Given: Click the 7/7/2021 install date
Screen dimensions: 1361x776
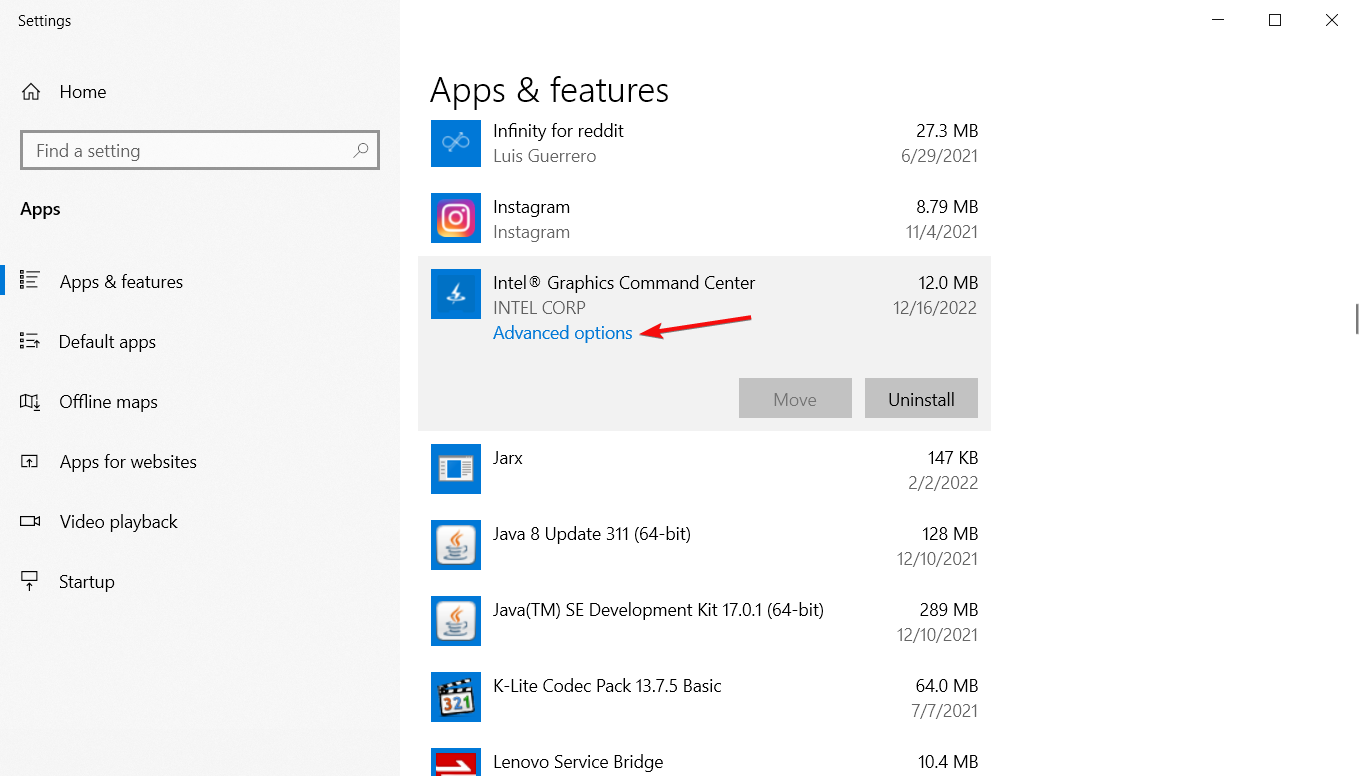Looking at the screenshot, I should (945, 711).
